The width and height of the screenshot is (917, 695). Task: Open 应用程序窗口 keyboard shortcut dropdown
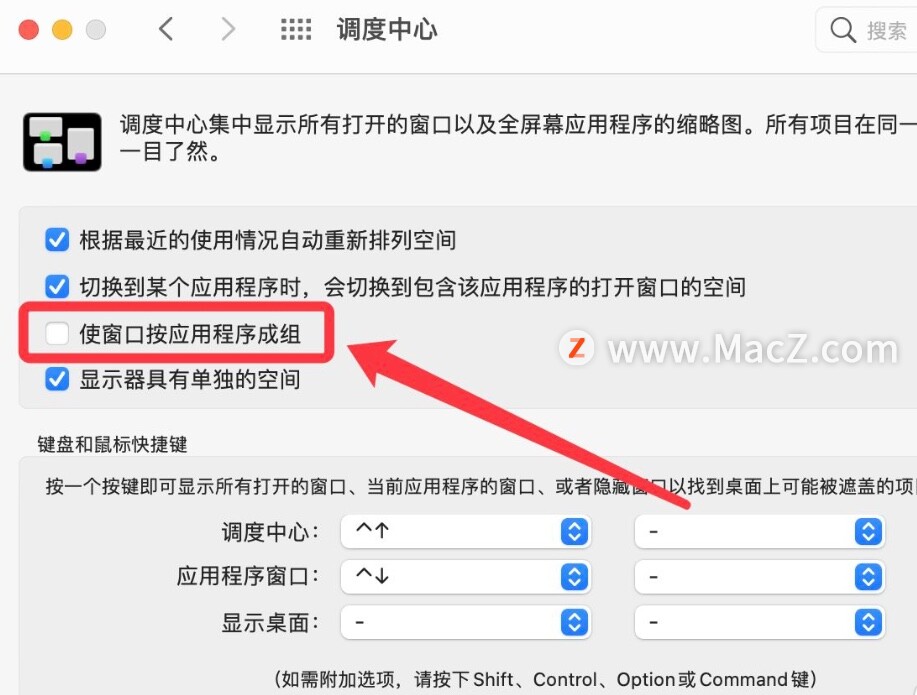point(466,577)
